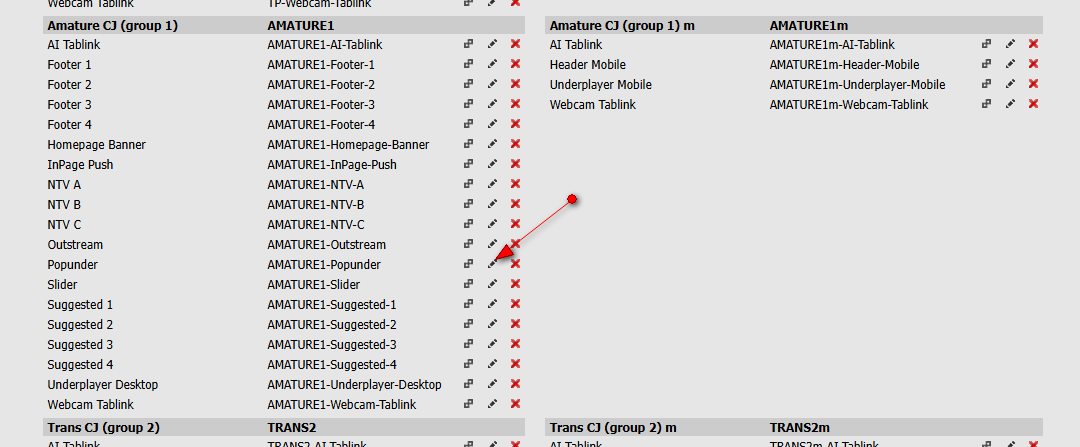Viewport: 1080px width, 447px height.
Task: Delete the NTV A zone
Action: click(x=515, y=185)
